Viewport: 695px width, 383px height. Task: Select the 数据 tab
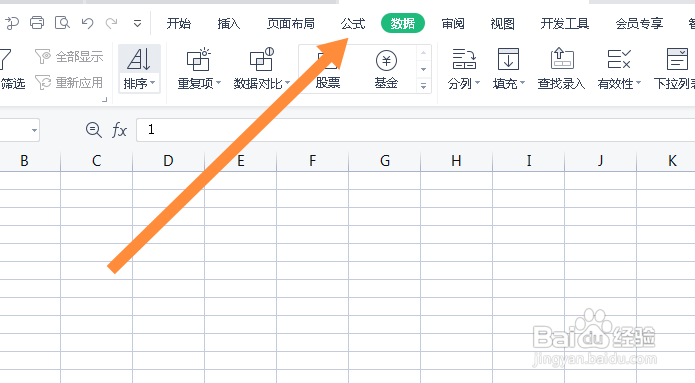click(x=403, y=23)
